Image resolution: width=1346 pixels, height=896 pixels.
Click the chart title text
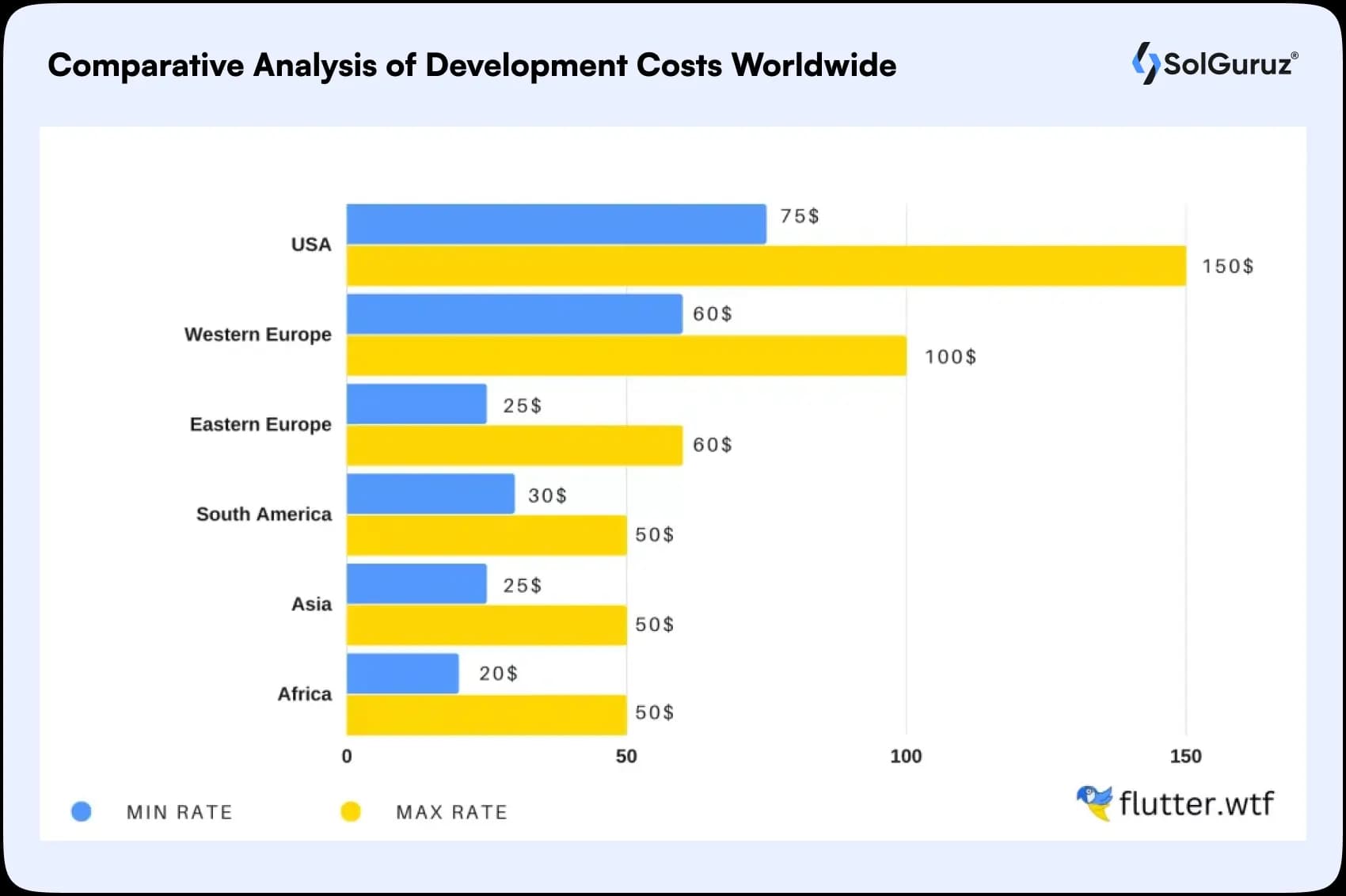coord(473,66)
